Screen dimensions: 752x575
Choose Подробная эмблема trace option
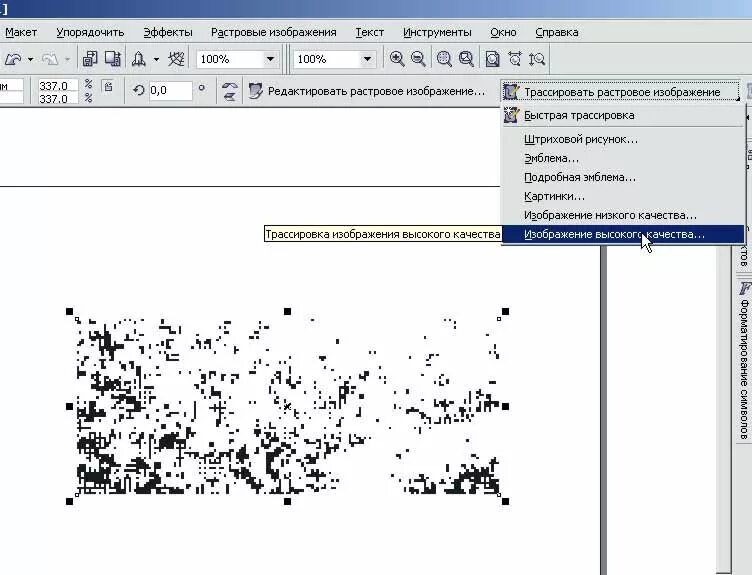point(623,177)
